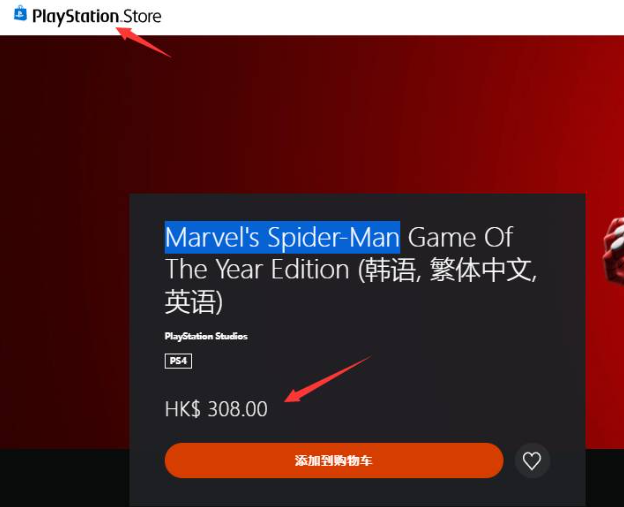Open the PlayStation Store logo link

[88, 16]
